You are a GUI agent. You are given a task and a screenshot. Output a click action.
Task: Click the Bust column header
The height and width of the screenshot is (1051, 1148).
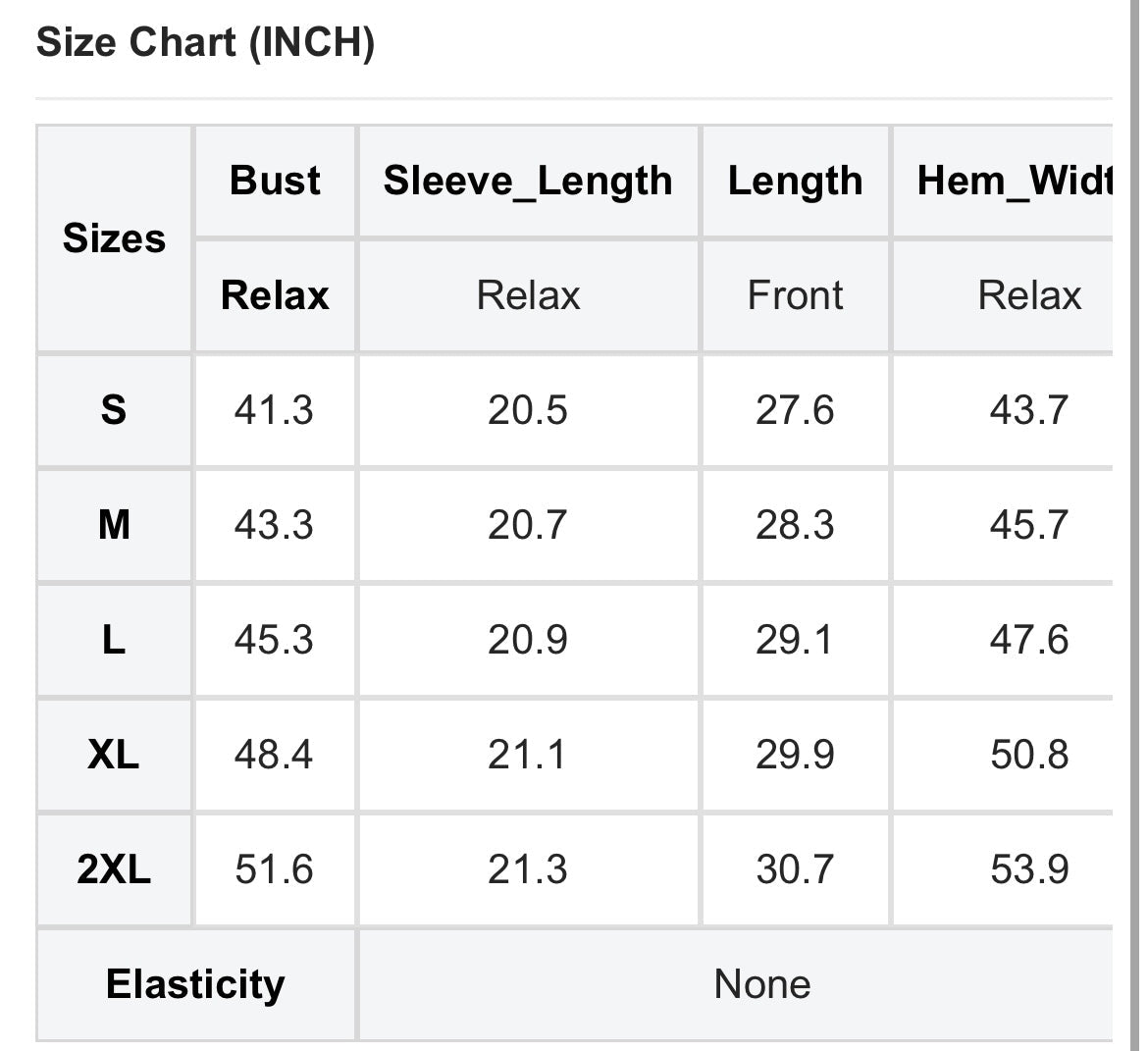(x=275, y=181)
